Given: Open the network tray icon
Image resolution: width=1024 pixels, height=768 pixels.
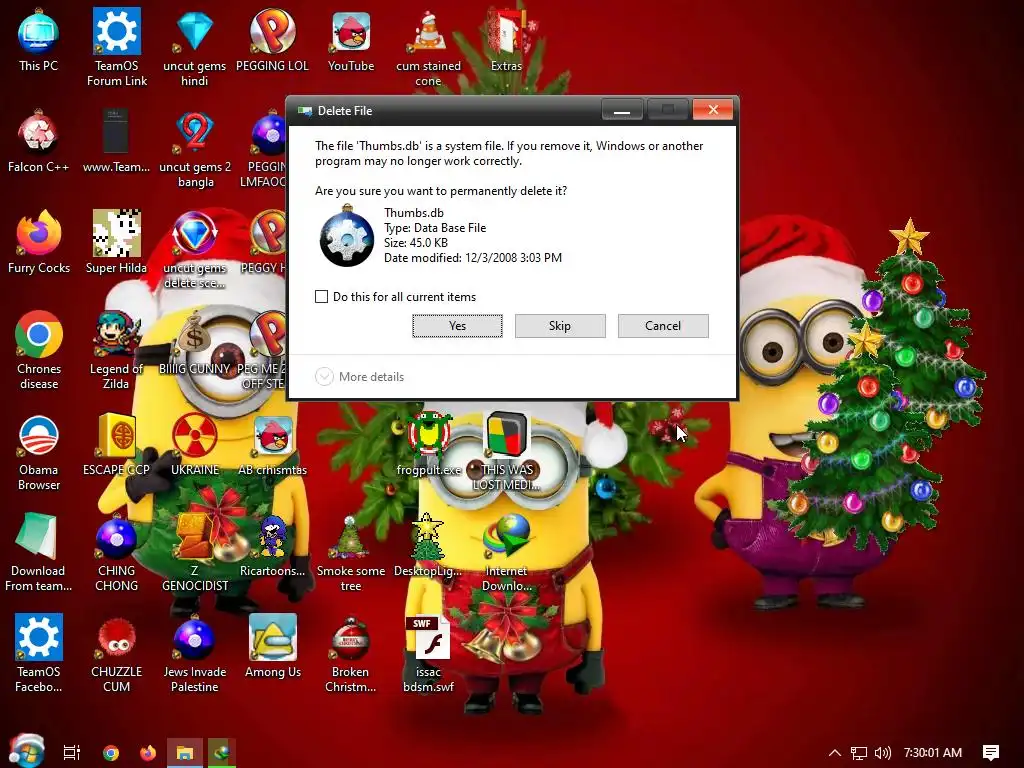Looking at the screenshot, I should point(859,752).
